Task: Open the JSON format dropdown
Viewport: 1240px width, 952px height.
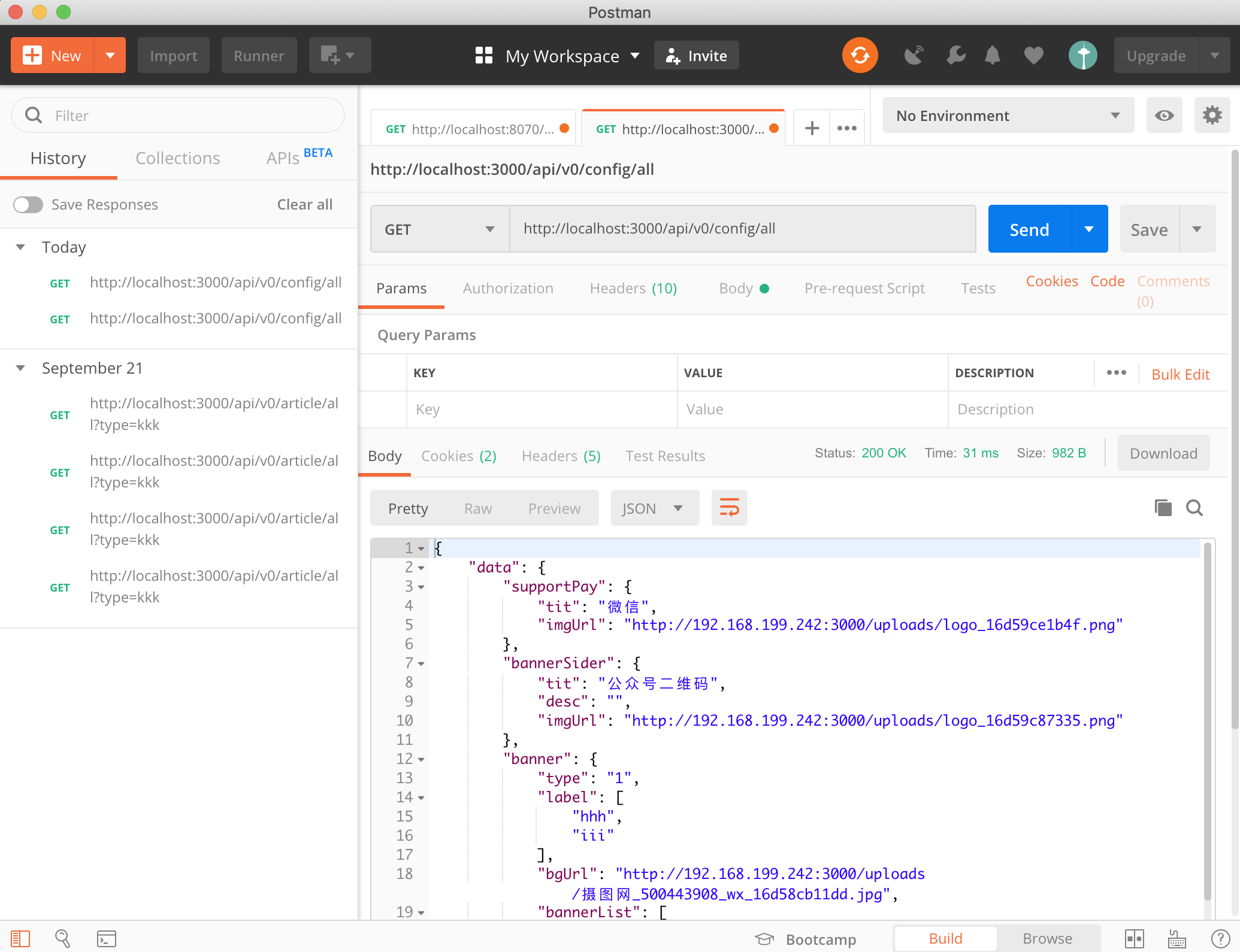Action: coord(655,508)
